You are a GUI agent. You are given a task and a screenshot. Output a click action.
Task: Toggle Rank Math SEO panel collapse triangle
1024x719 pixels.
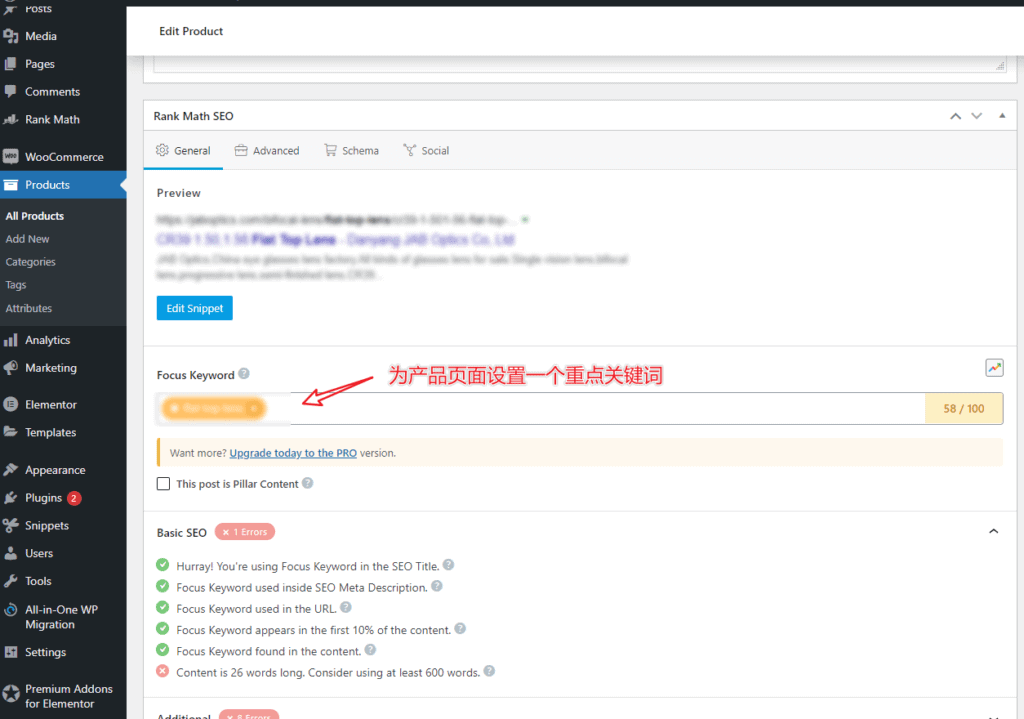pos(1002,116)
